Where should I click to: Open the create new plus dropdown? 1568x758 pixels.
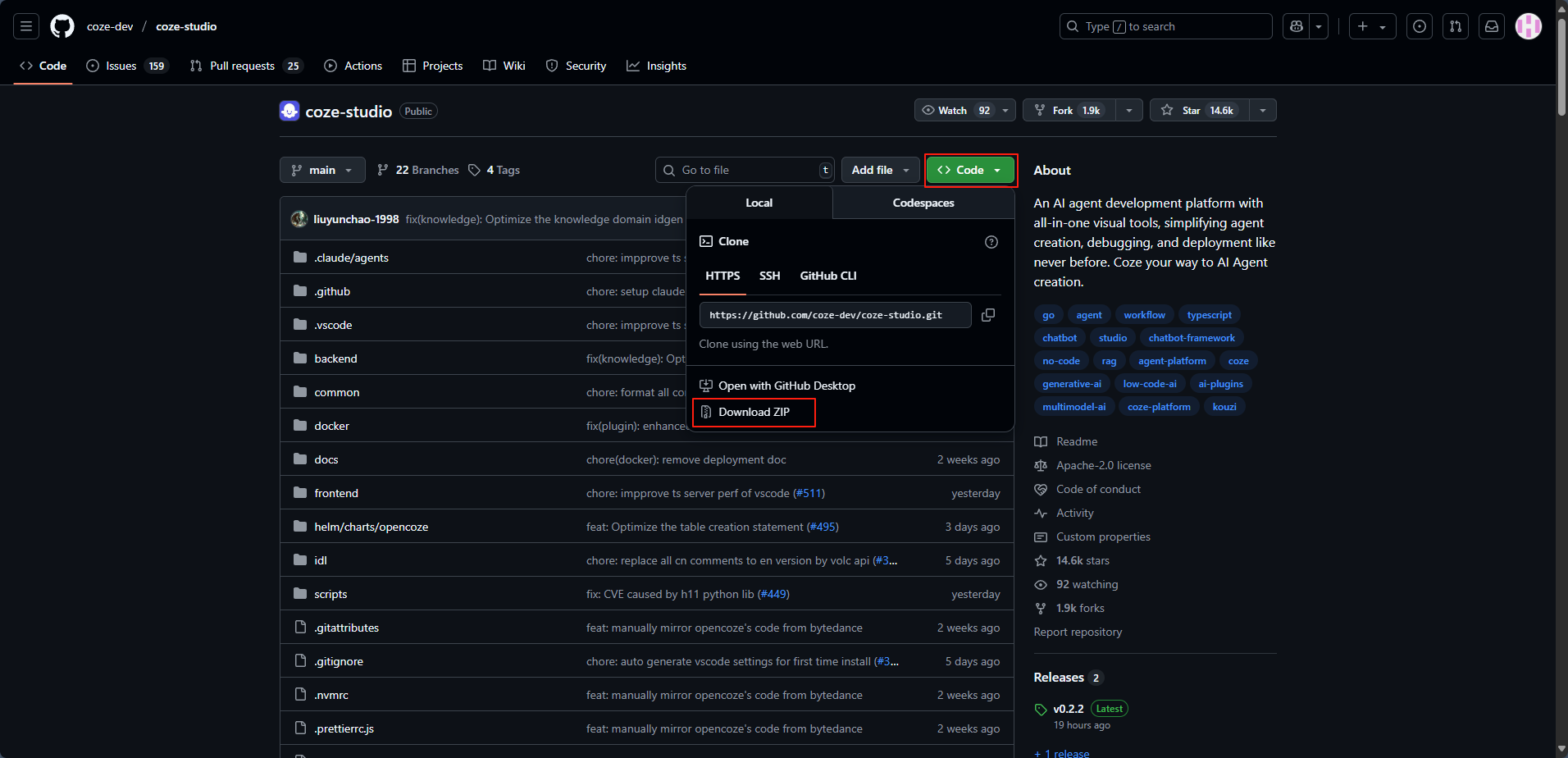click(1372, 26)
